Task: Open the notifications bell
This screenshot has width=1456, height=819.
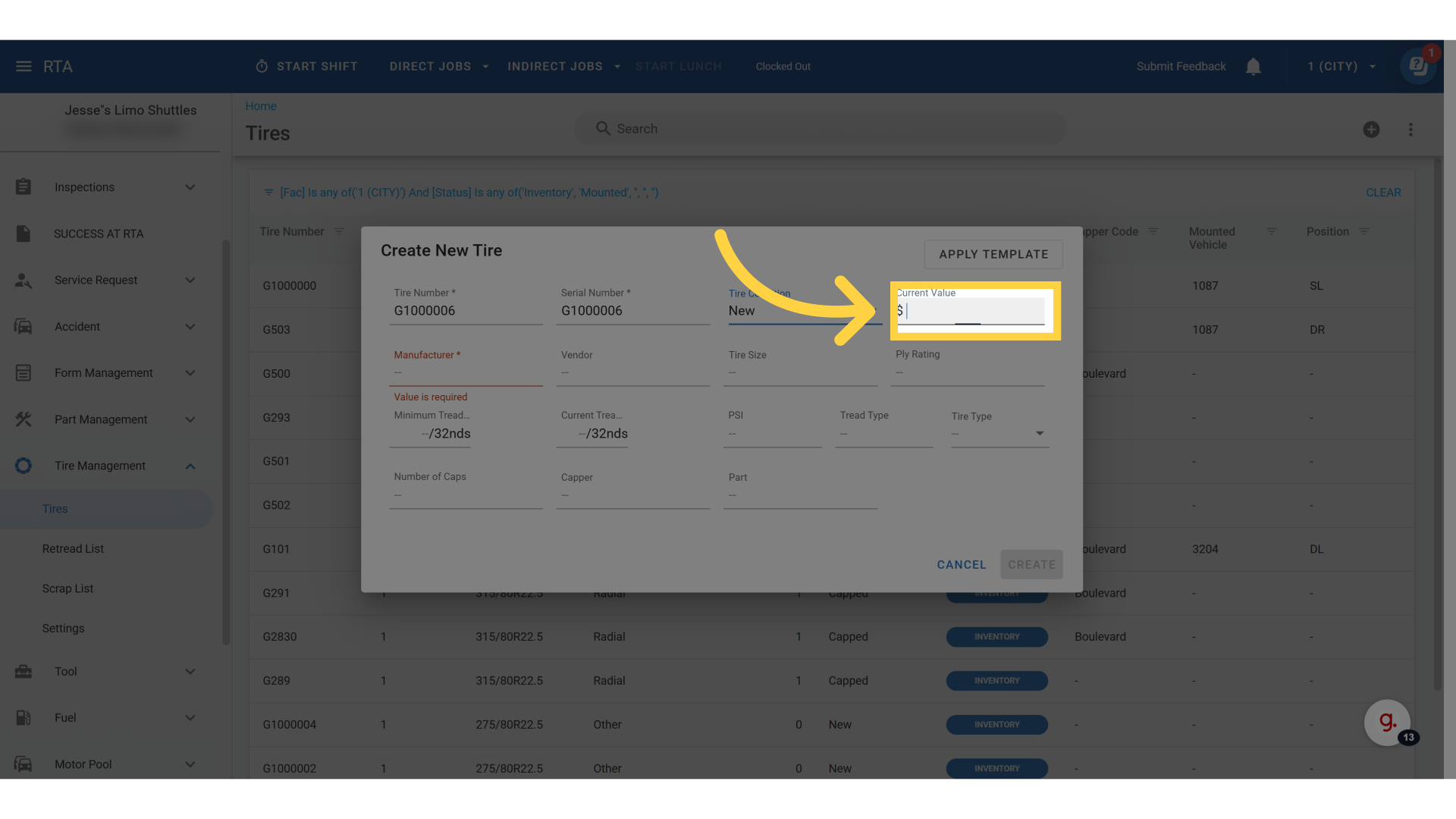Action: [1253, 66]
